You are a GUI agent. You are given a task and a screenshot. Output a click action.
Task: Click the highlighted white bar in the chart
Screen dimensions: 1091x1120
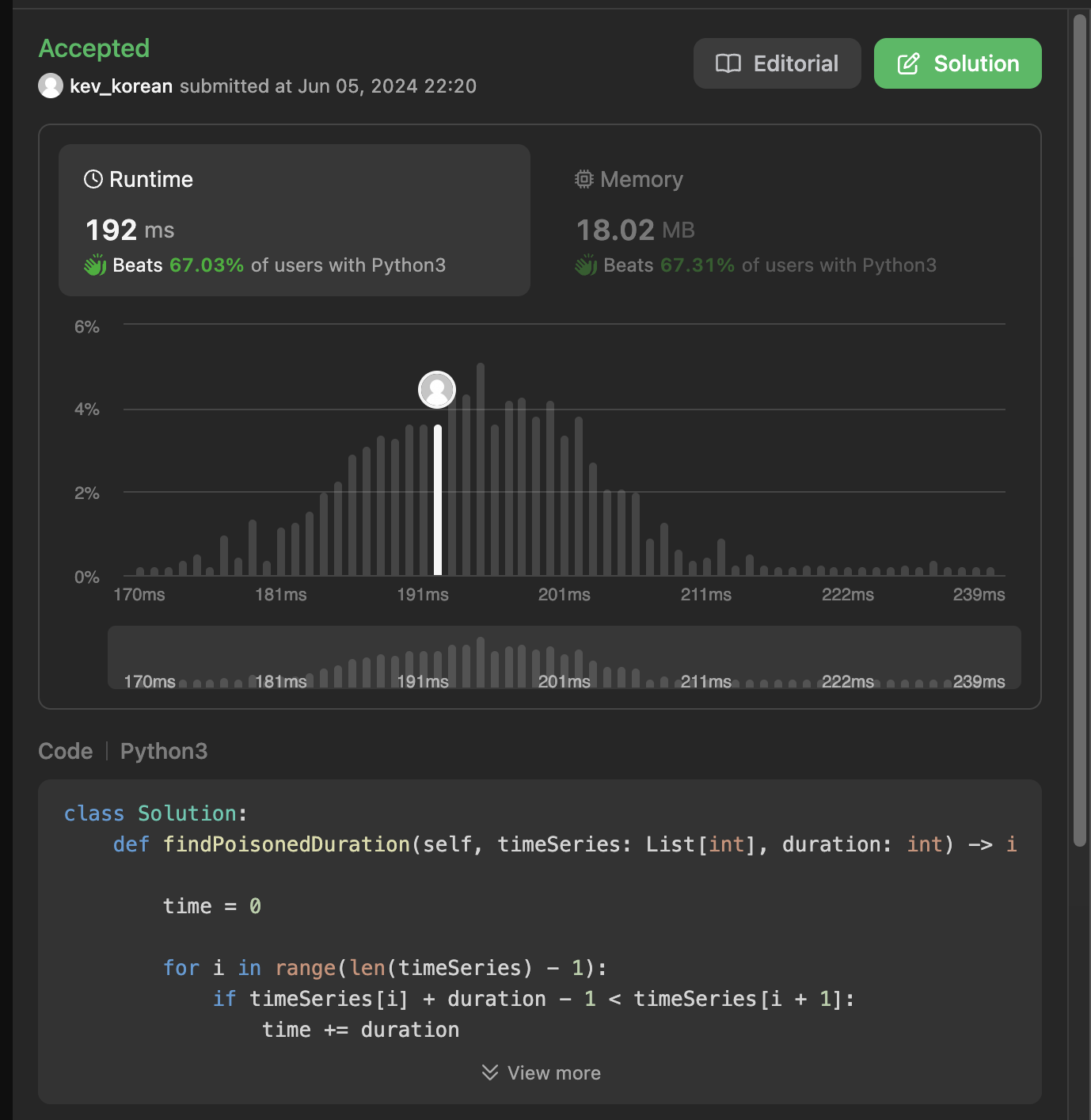pos(438,500)
